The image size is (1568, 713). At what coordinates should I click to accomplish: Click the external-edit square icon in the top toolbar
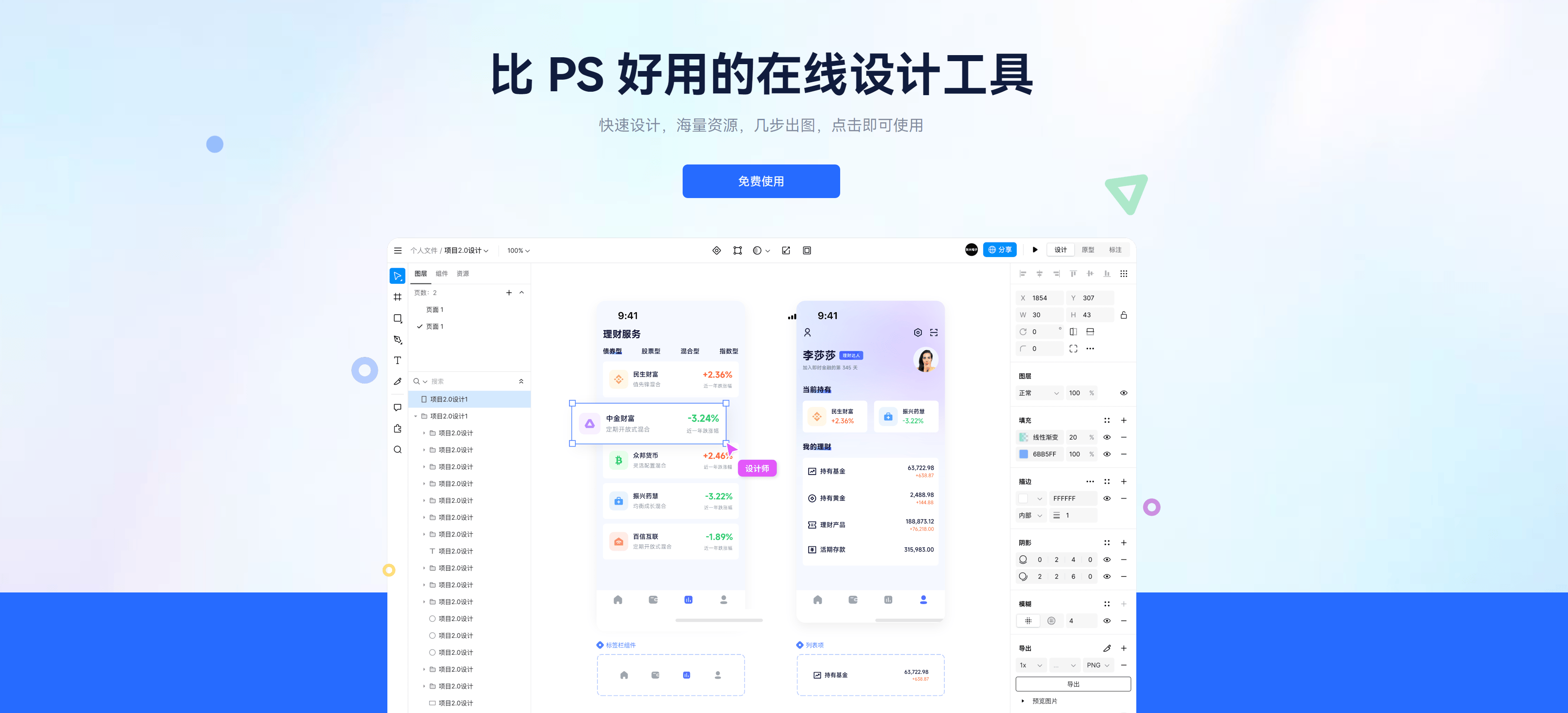(x=786, y=250)
